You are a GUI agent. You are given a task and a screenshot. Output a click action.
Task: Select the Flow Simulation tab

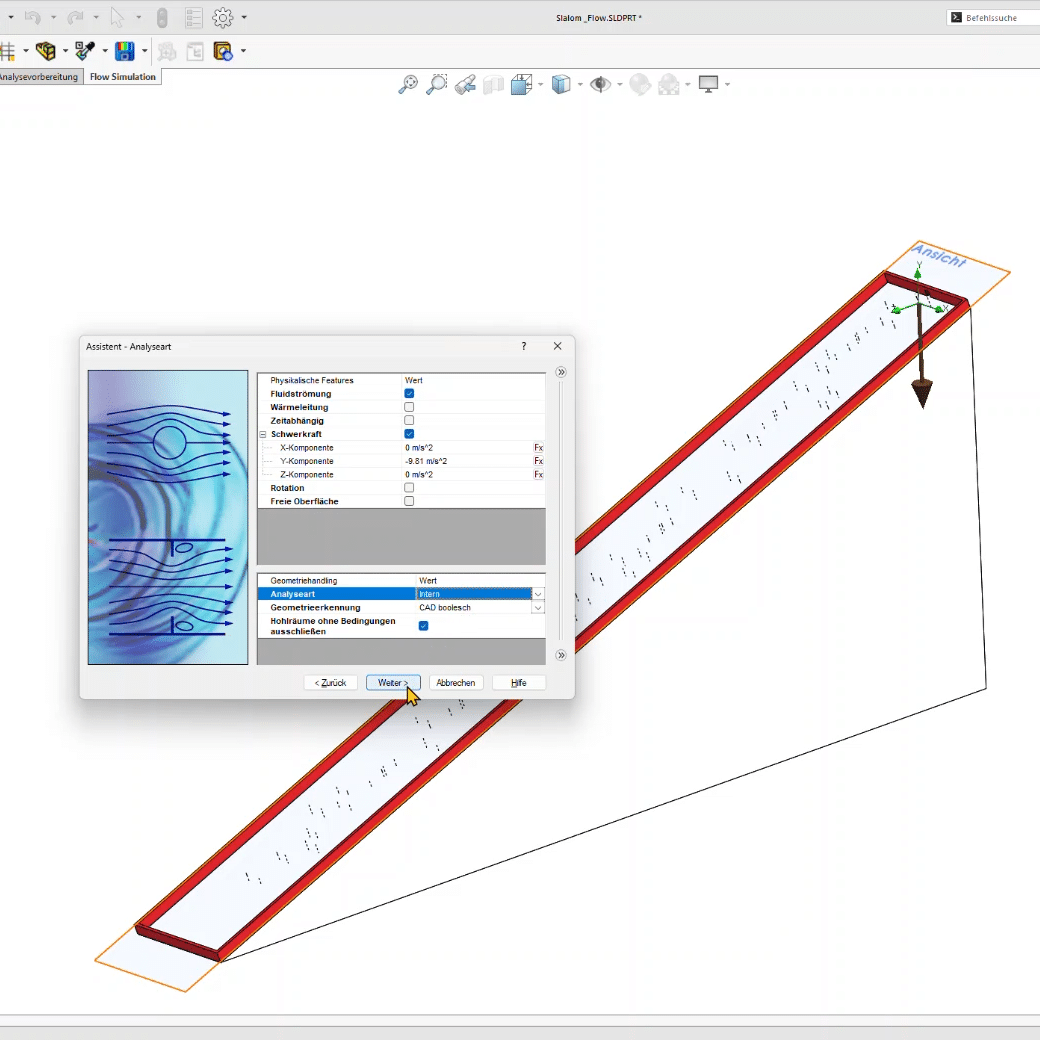[123, 77]
